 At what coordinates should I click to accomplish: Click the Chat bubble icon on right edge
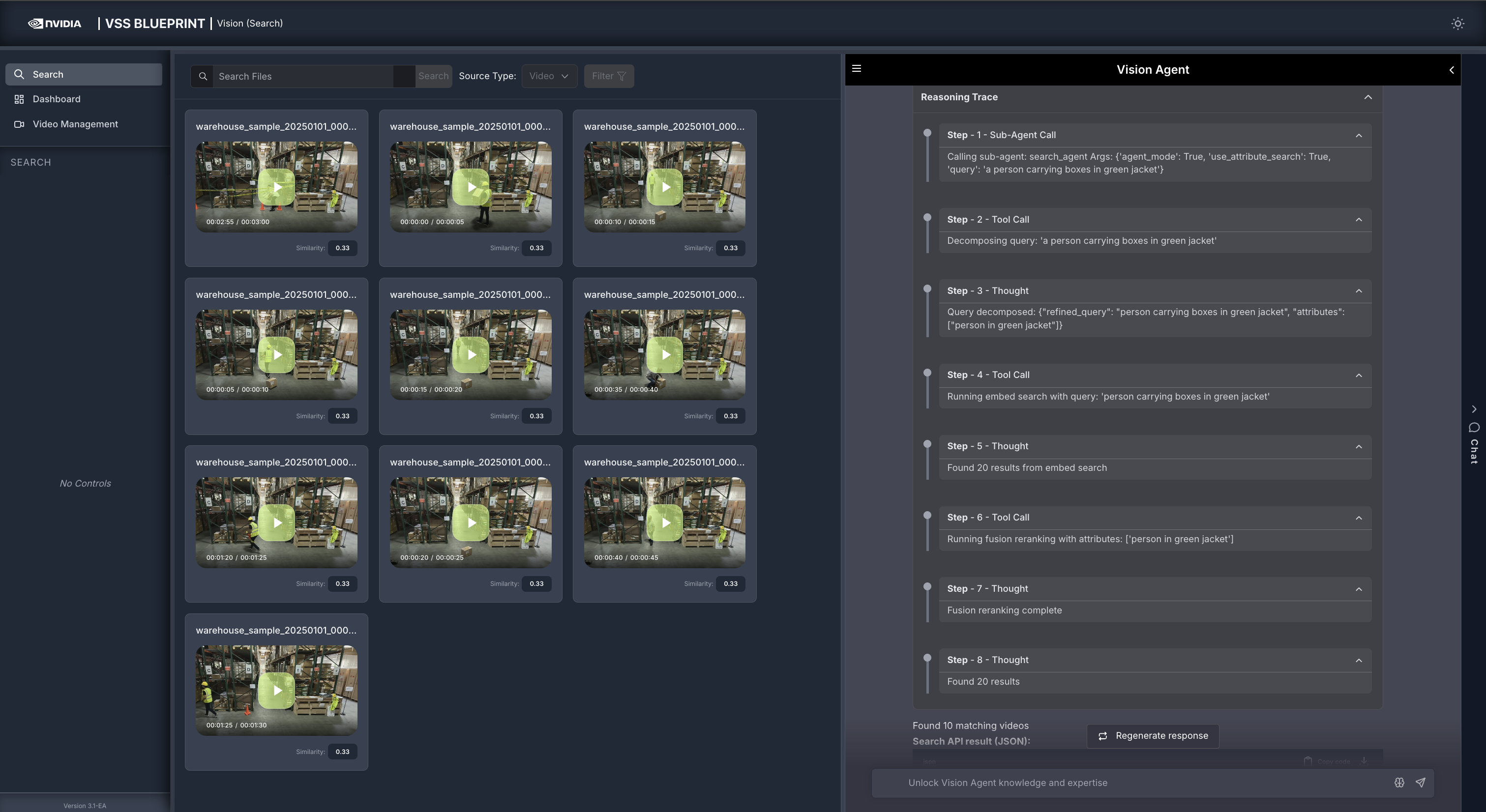point(1474,428)
